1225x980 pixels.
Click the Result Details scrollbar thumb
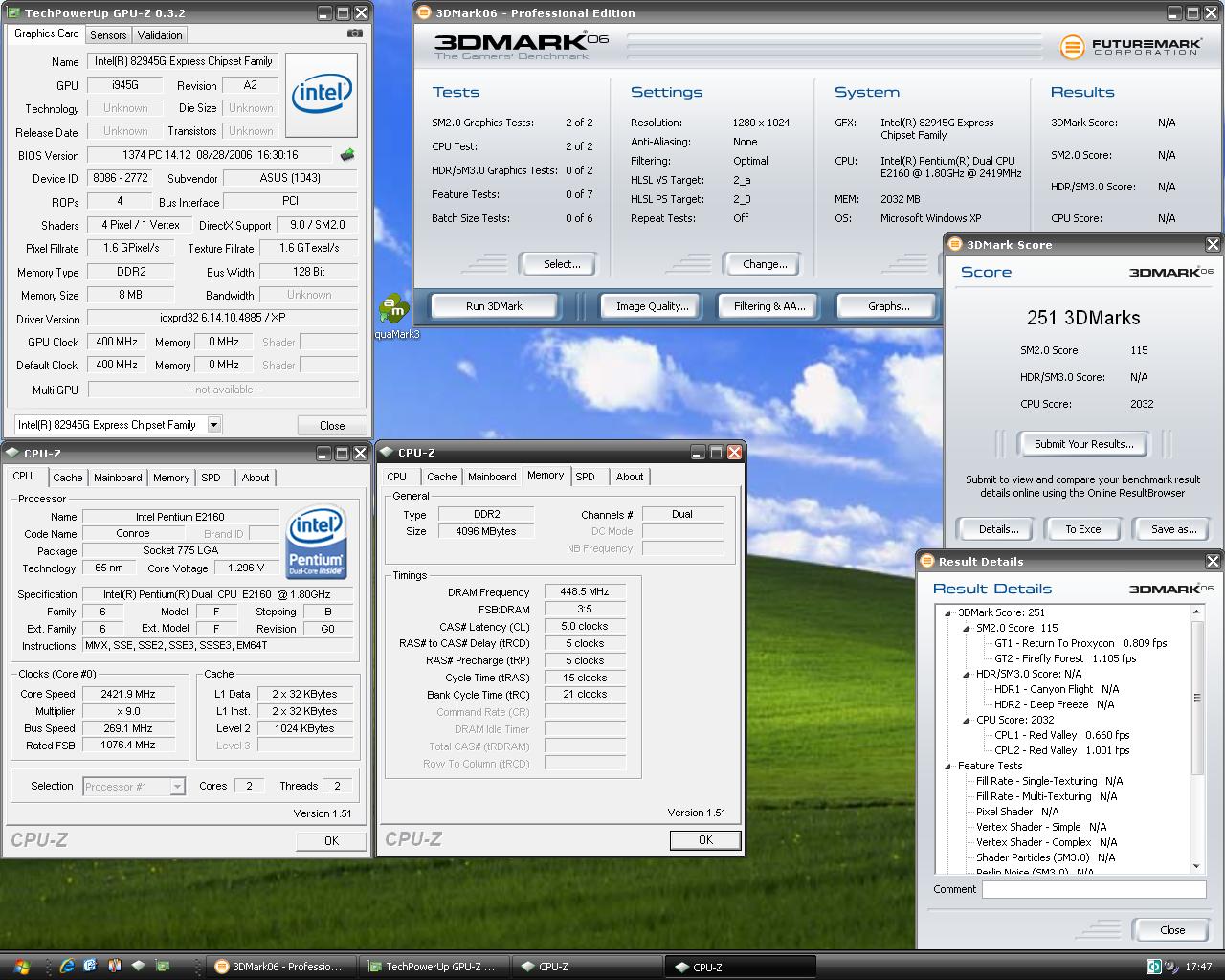[x=1196, y=696]
